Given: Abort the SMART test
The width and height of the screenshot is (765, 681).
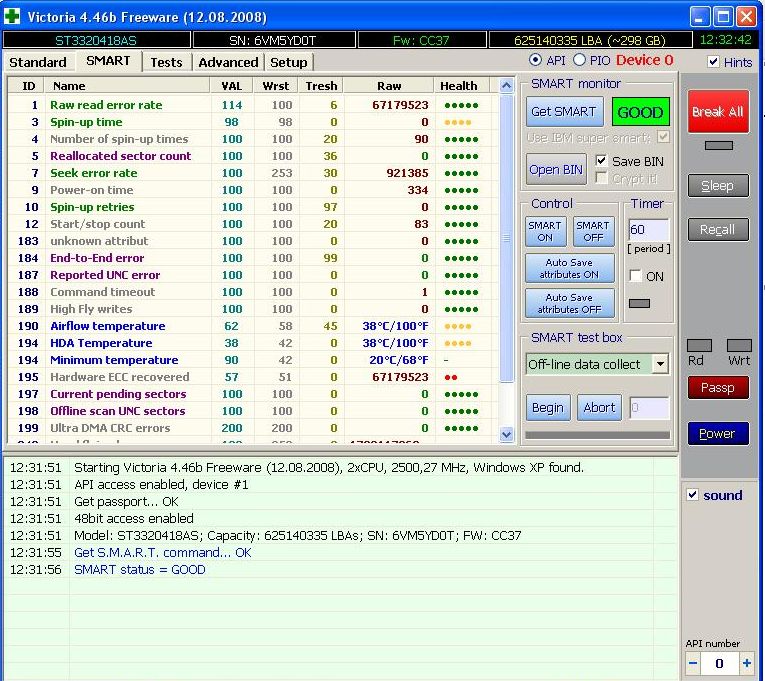Looking at the screenshot, I should pyautogui.click(x=599, y=407).
